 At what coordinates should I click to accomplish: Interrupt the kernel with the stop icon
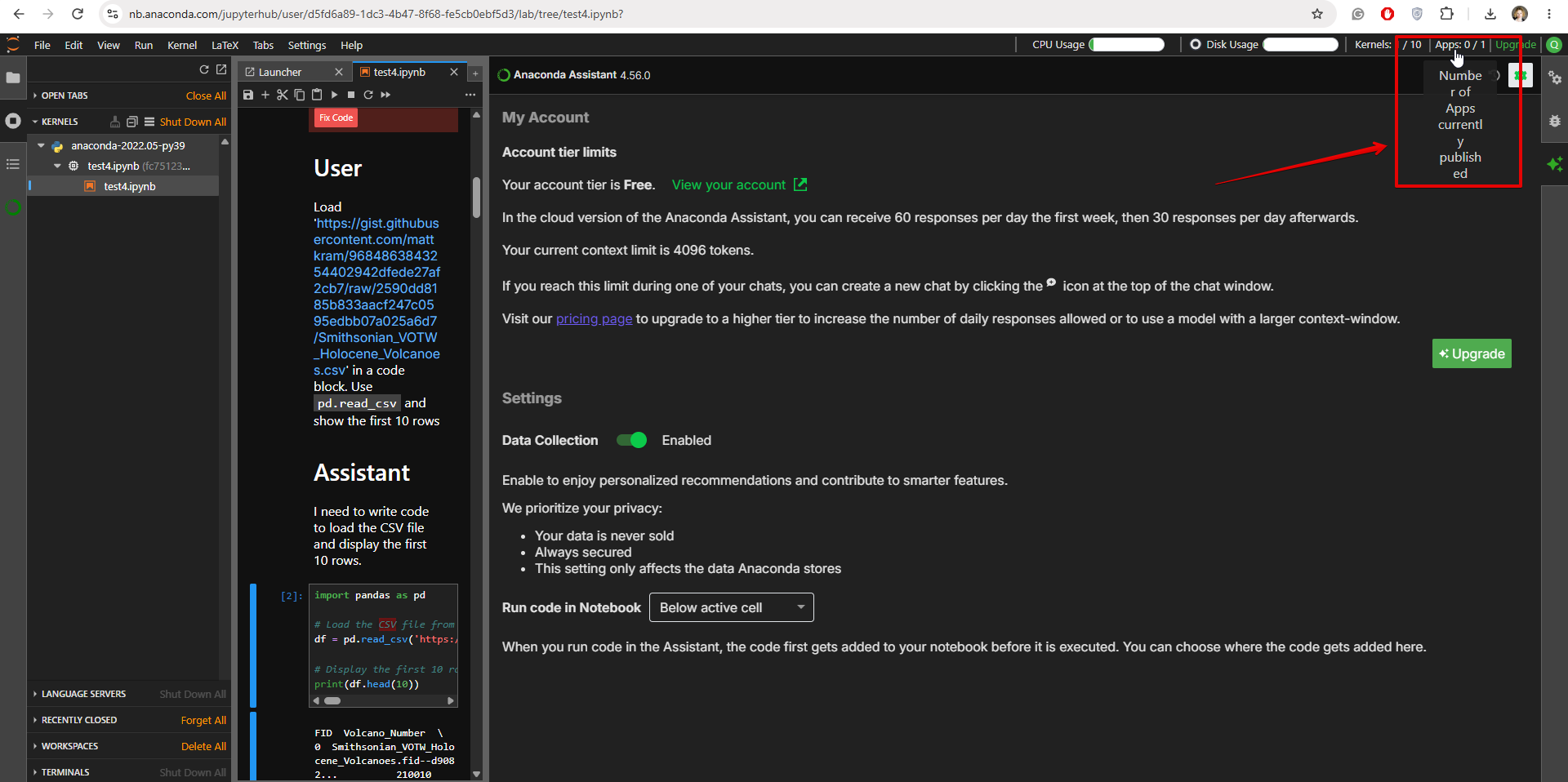tap(351, 95)
